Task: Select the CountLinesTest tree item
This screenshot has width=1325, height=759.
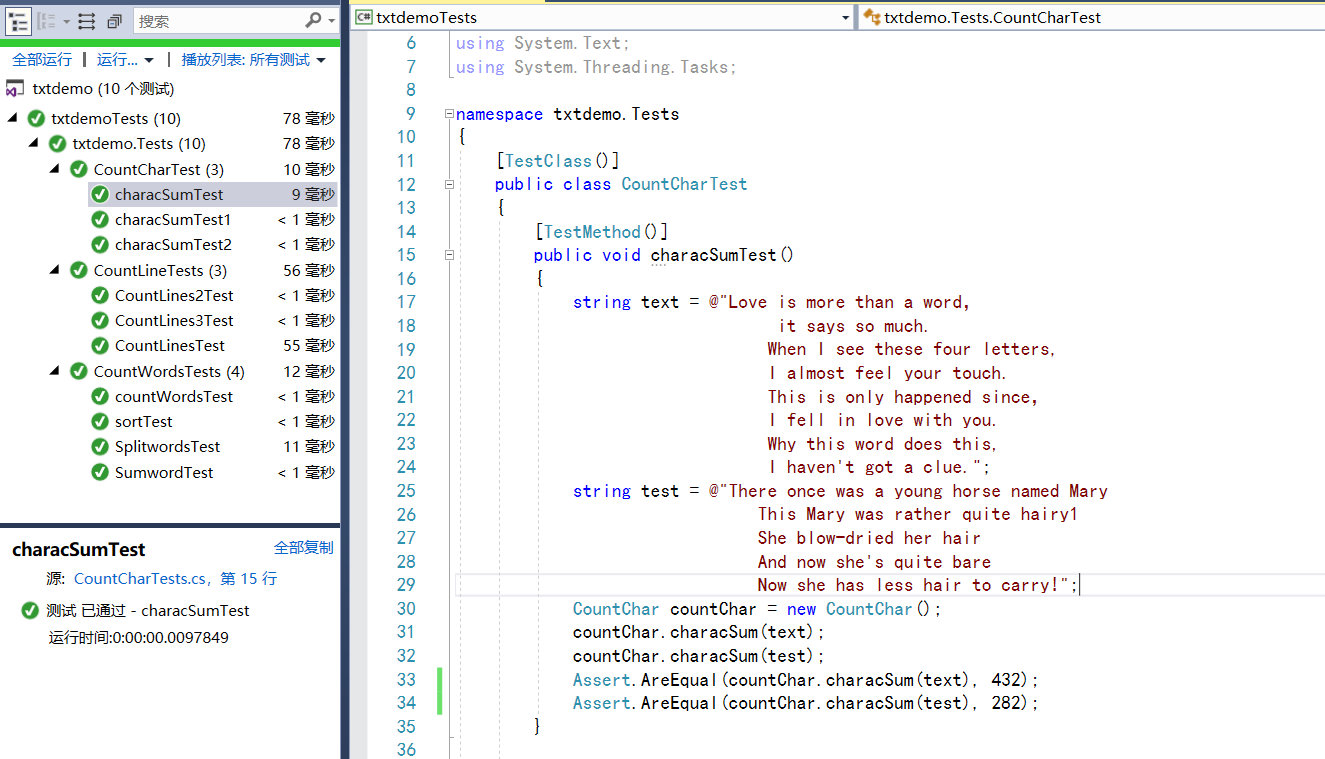Action: click(x=170, y=346)
